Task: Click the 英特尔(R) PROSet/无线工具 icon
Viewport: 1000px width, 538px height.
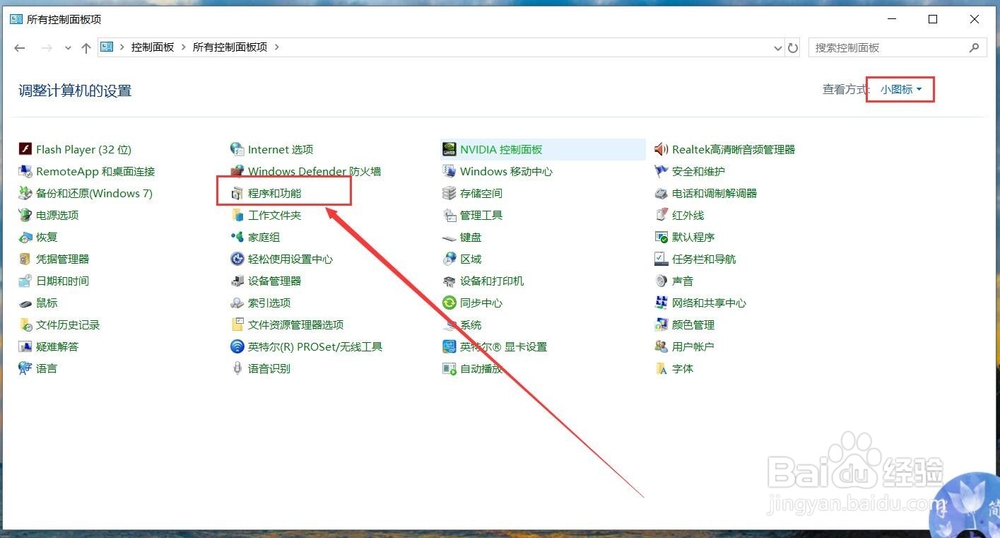Action: coord(237,347)
